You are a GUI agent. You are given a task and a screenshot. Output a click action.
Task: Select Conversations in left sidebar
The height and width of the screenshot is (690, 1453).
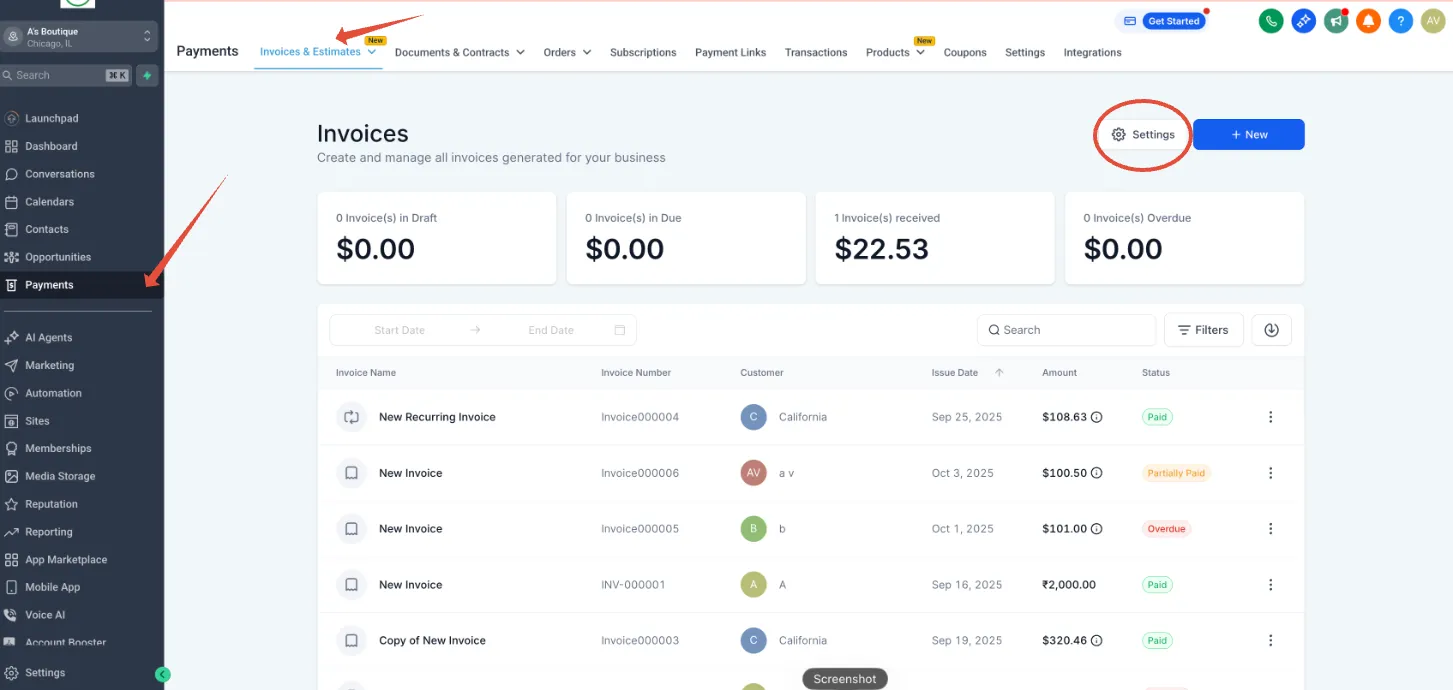(60, 174)
